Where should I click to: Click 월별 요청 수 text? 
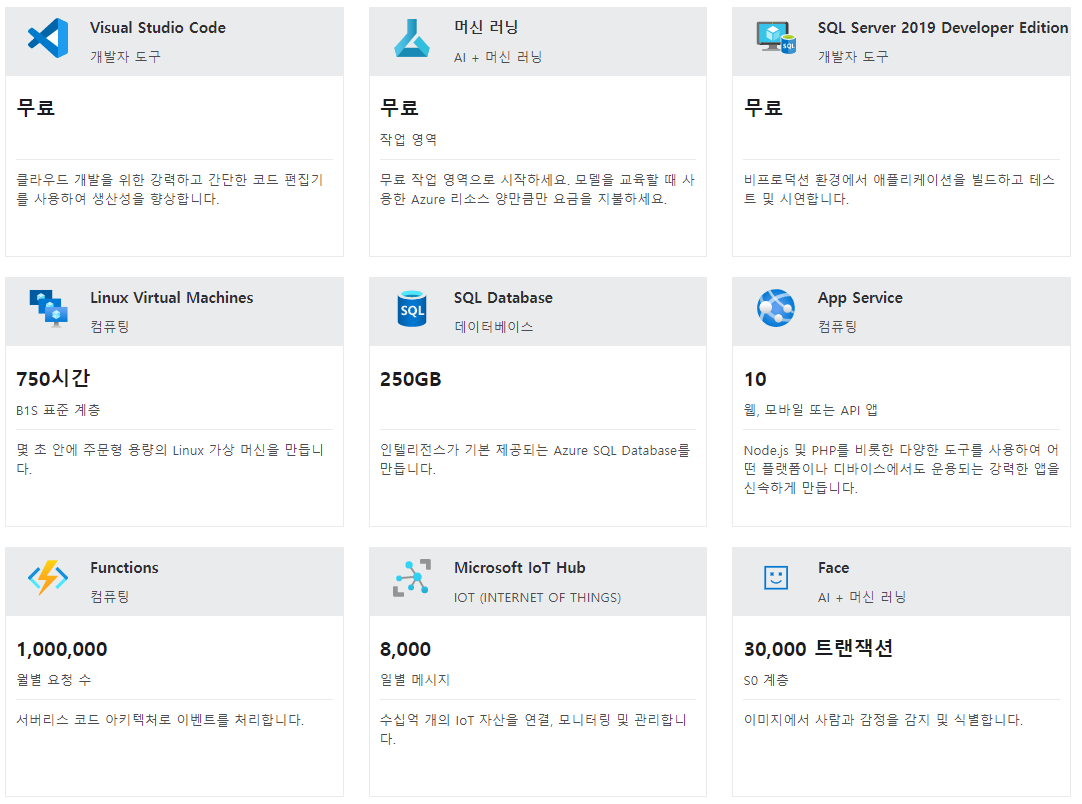point(54,680)
